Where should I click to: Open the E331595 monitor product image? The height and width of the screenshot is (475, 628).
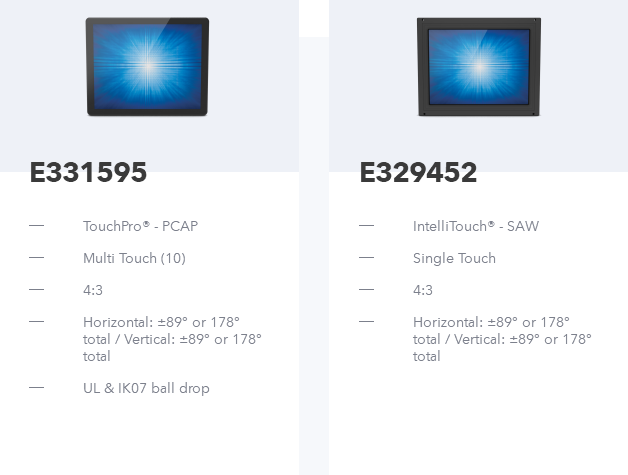pos(147,67)
